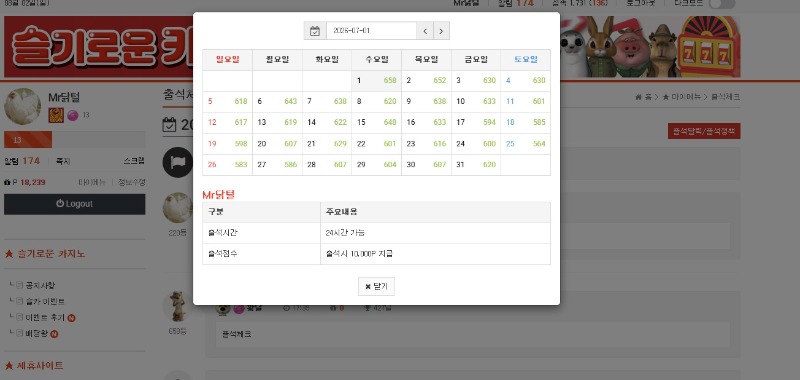The height and width of the screenshot is (380, 800).
Task: Select day 15 in the calendar
Action: click(377, 122)
